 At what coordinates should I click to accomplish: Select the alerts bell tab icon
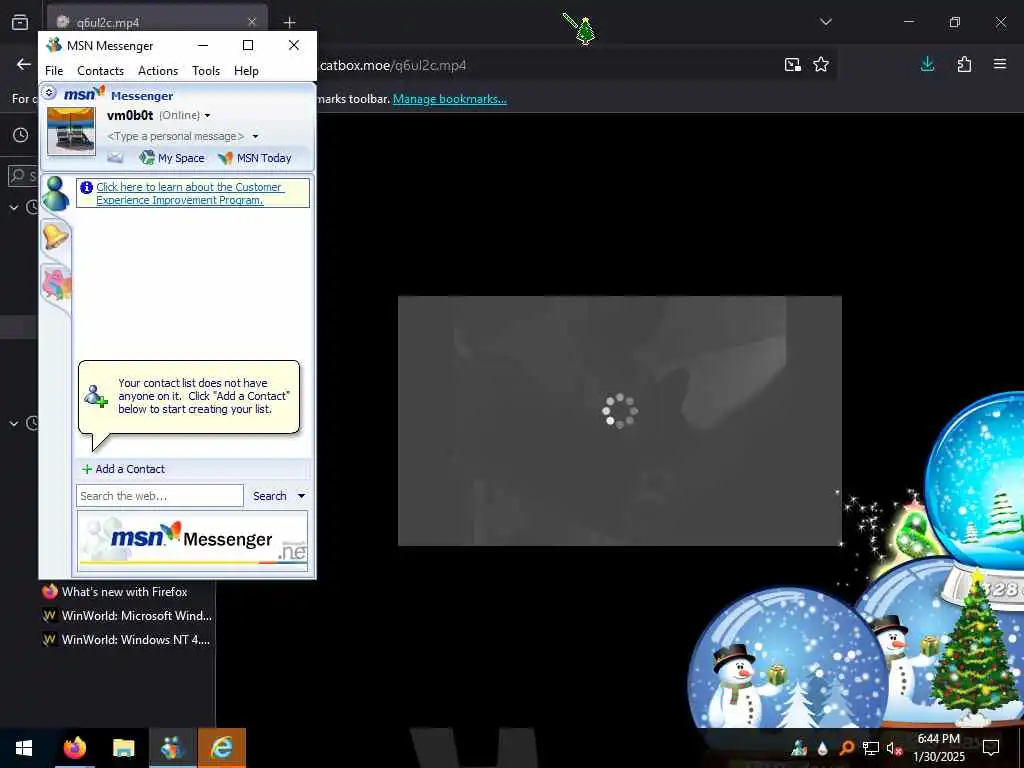click(56, 236)
